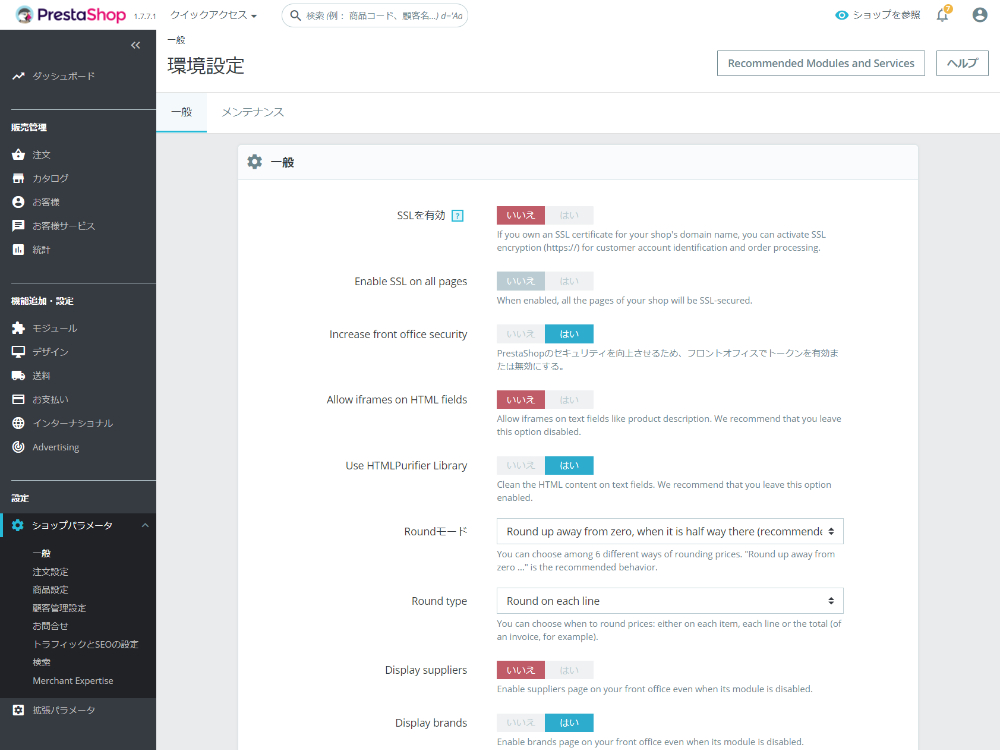Open 注文設定 submenu item
This screenshot has height=750, width=1000.
tap(50, 572)
